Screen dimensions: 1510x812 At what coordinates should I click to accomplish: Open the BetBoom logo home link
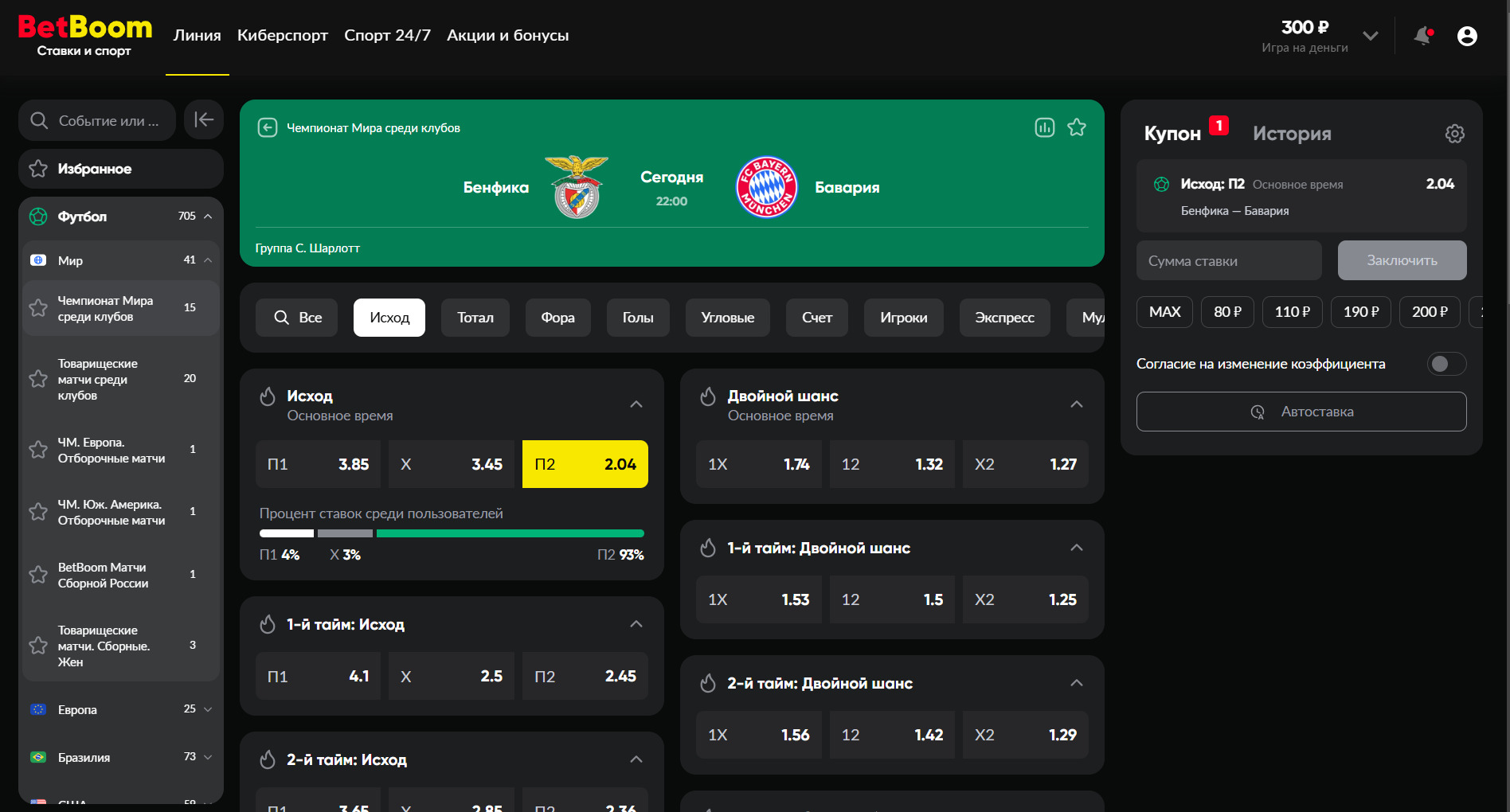pos(84,36)
